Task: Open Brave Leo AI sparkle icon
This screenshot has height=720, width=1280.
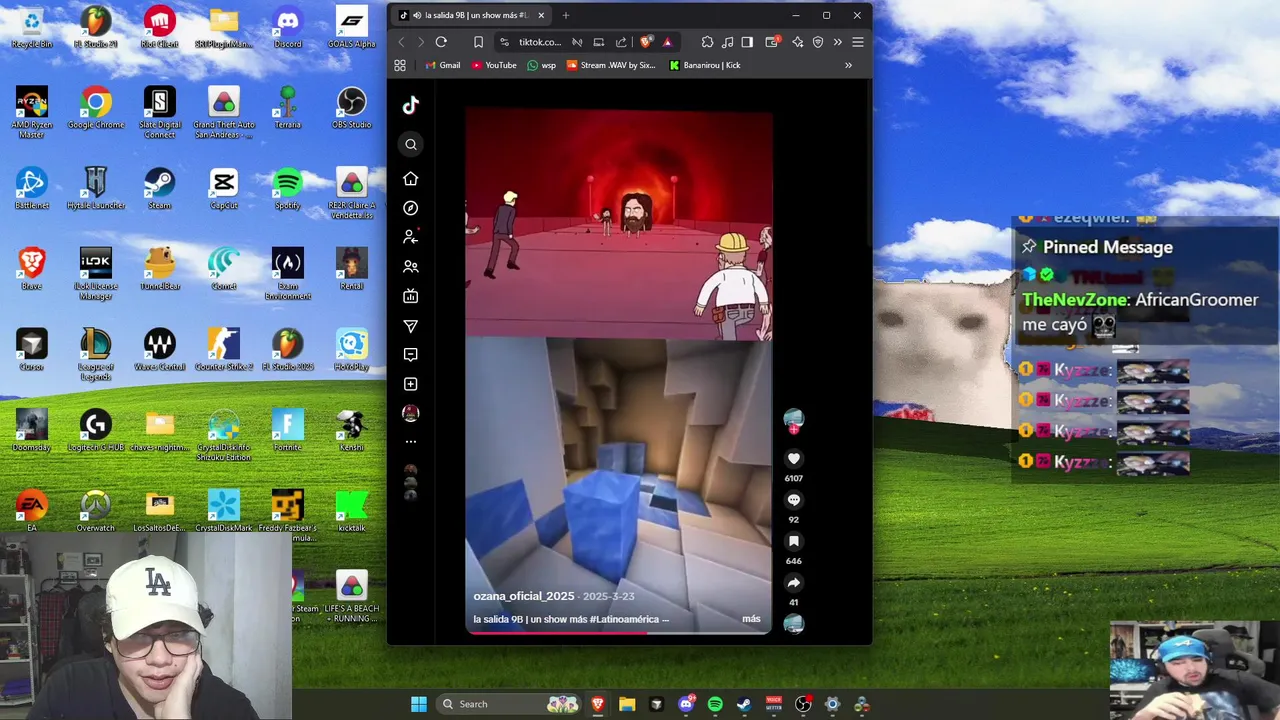Action: click(x=797, y=42)
